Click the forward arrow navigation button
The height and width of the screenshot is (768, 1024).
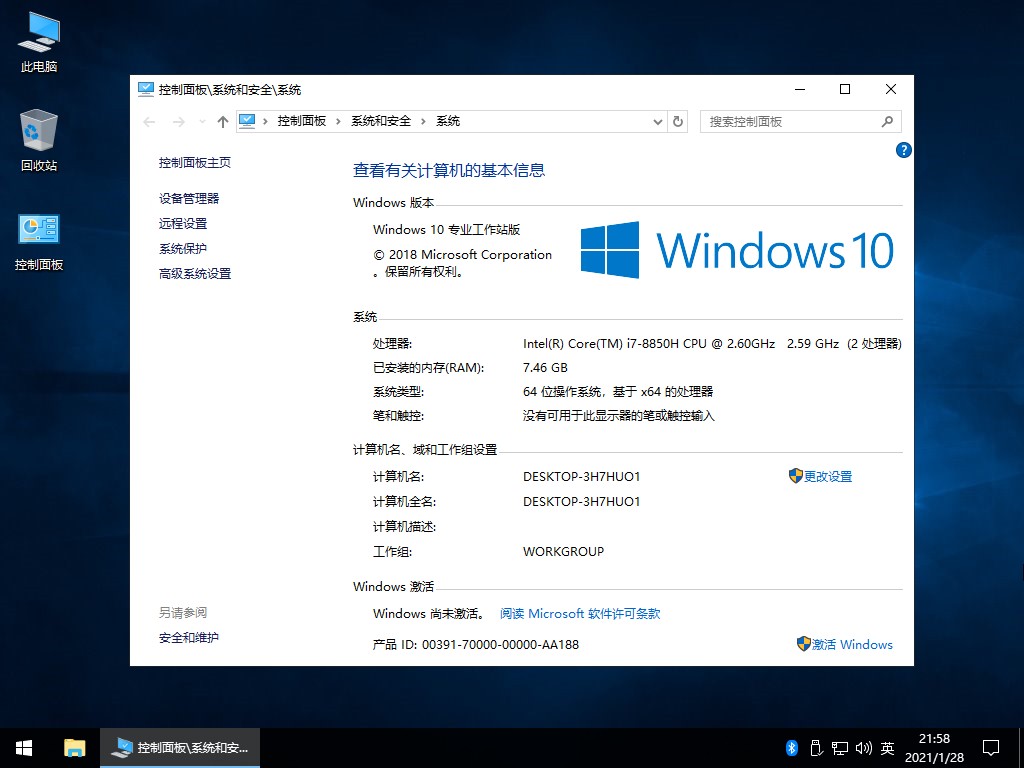pyautogui.click(x=178, y=121)
